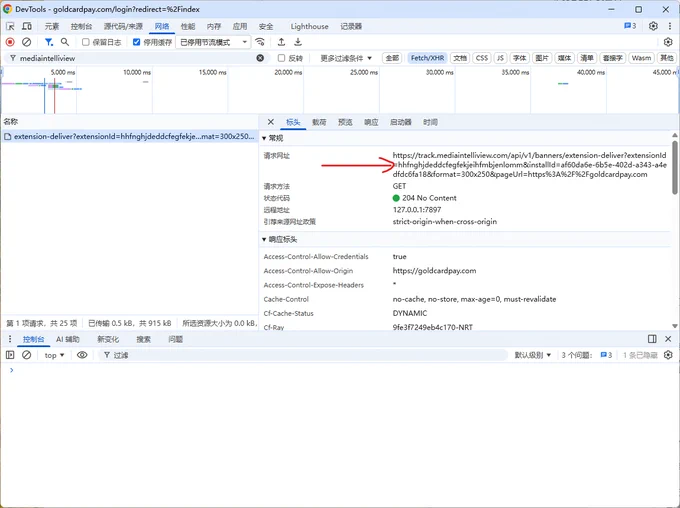Show 启动器 initiator tab of request
This screenshot has height=508, width=680.
click(x=401, y=122)
